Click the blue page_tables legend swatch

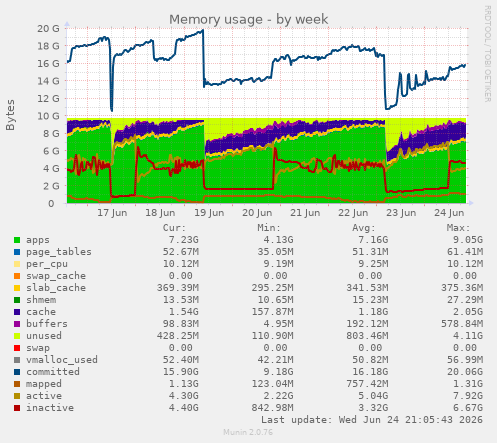tap(17, 252)
